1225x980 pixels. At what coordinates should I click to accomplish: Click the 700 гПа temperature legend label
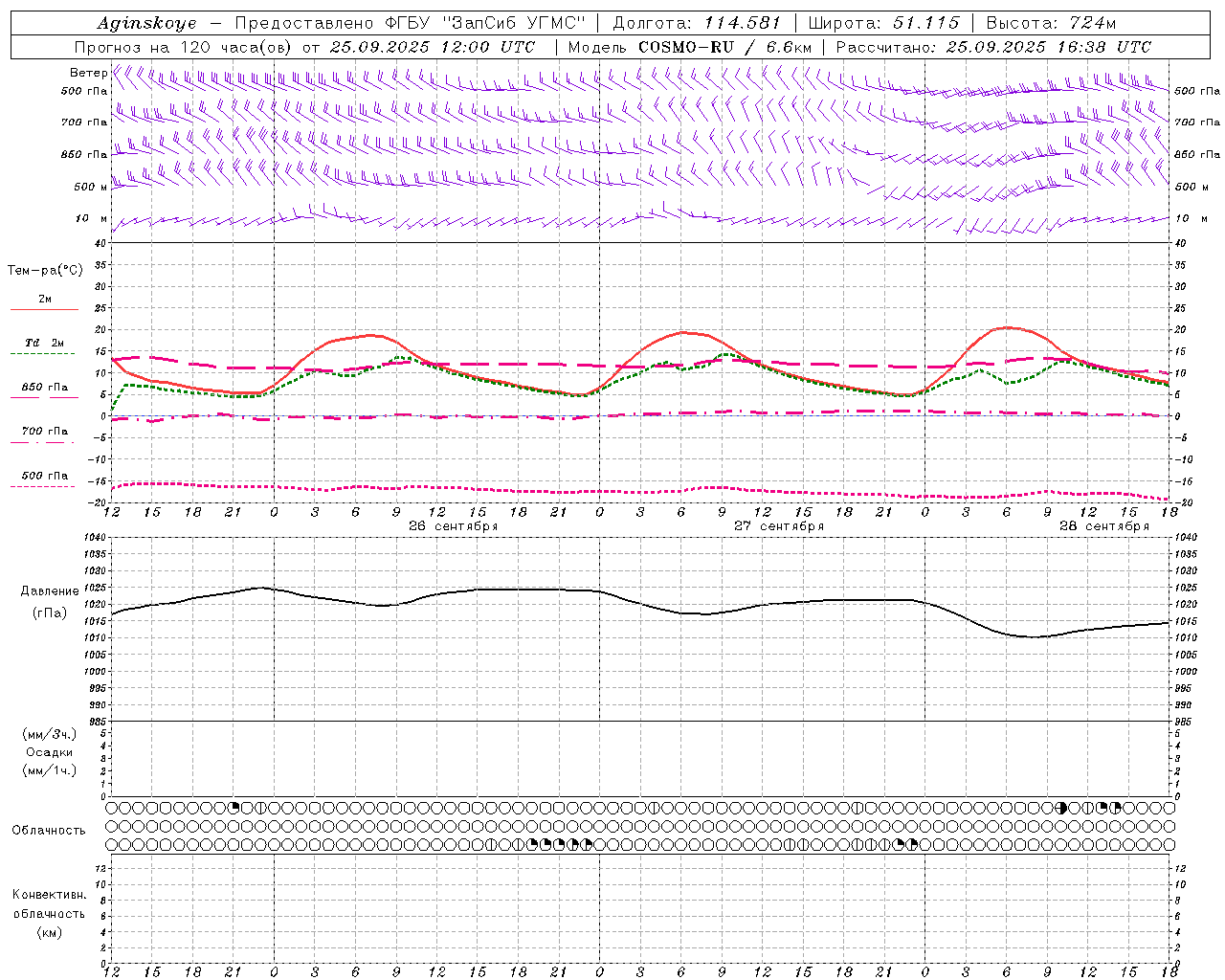(x=45, y=432)
